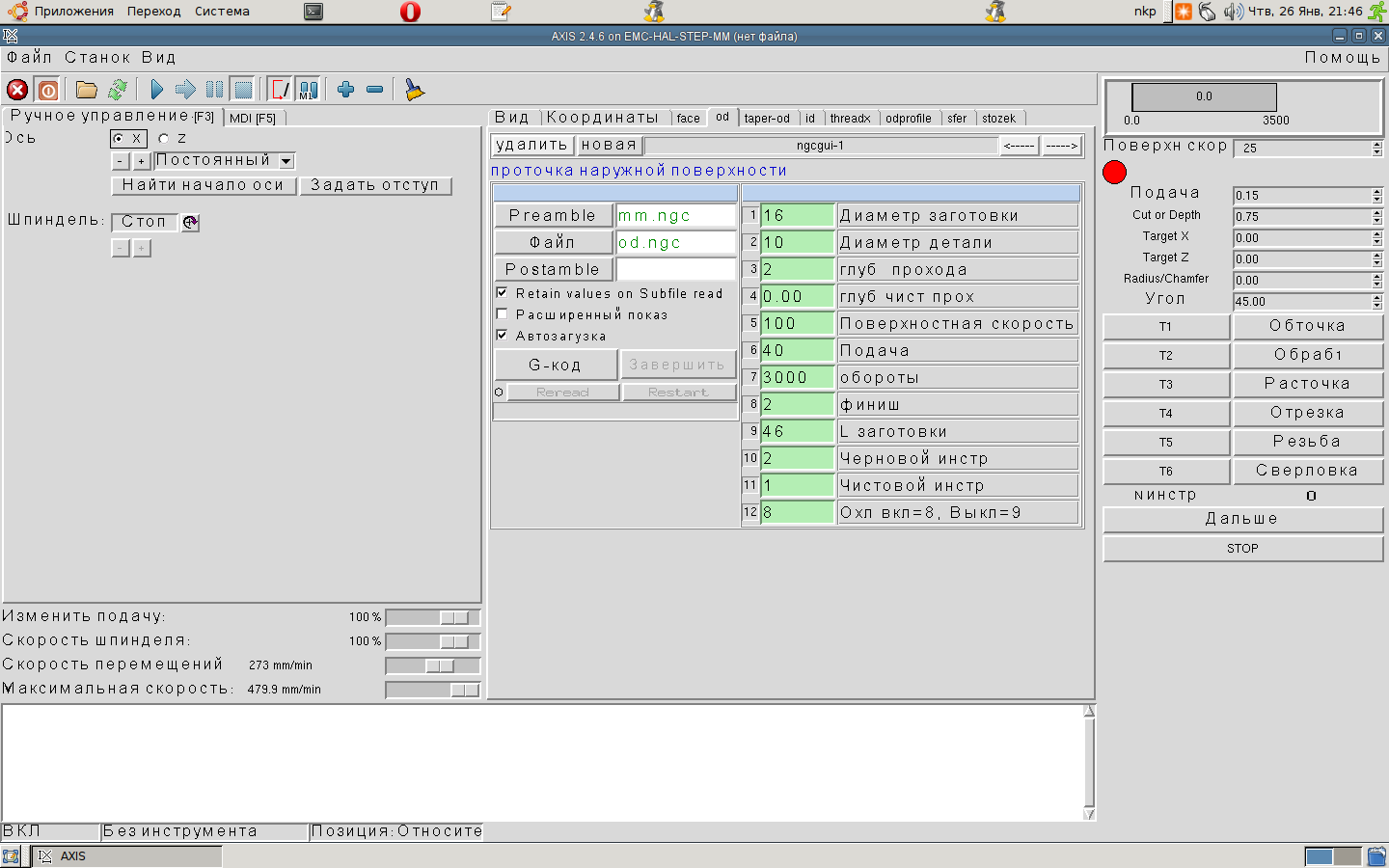
Task: Click the Резьба button
Action: 1308,442
